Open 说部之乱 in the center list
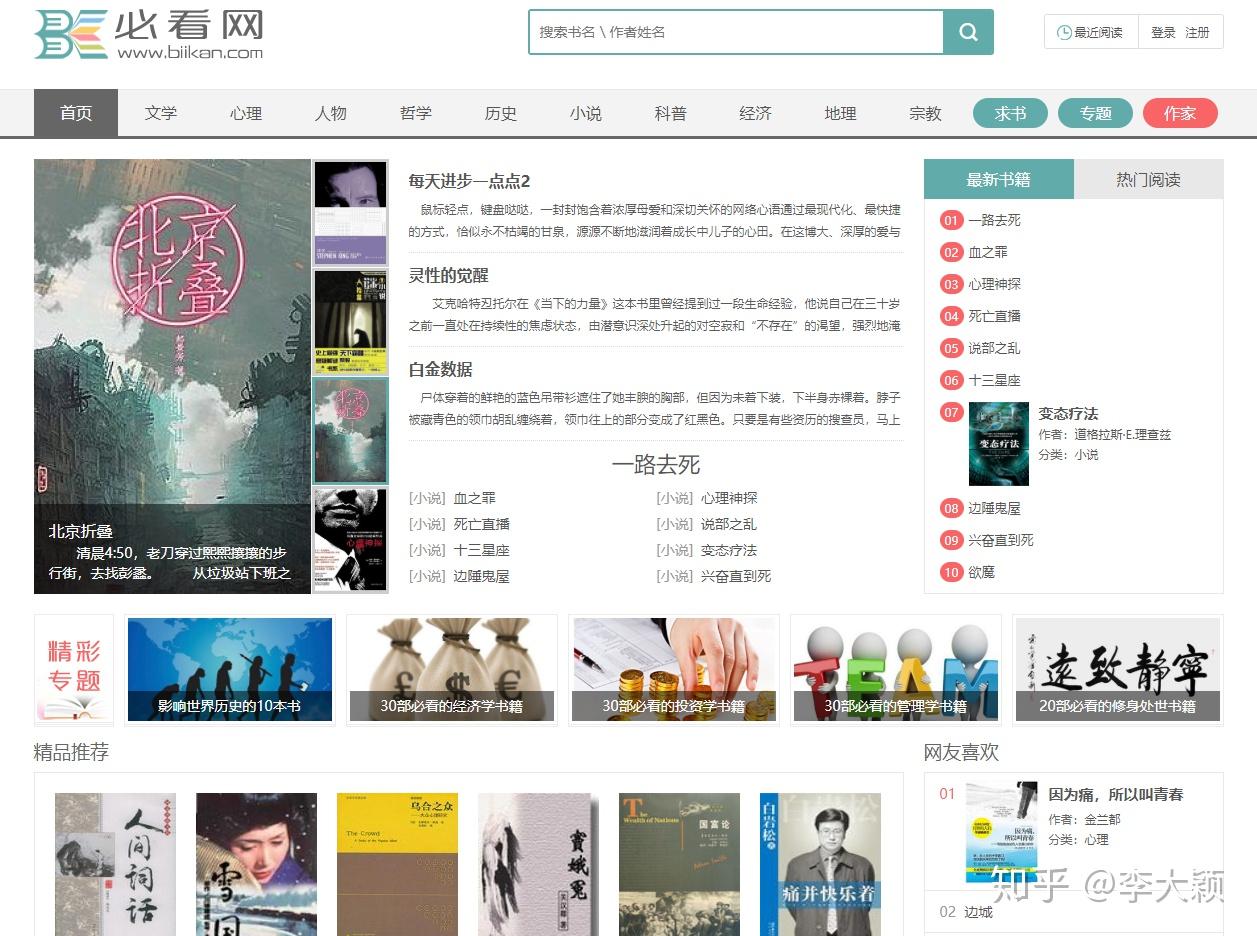The width and height of the screenshot is (1257, 936). 729,524
